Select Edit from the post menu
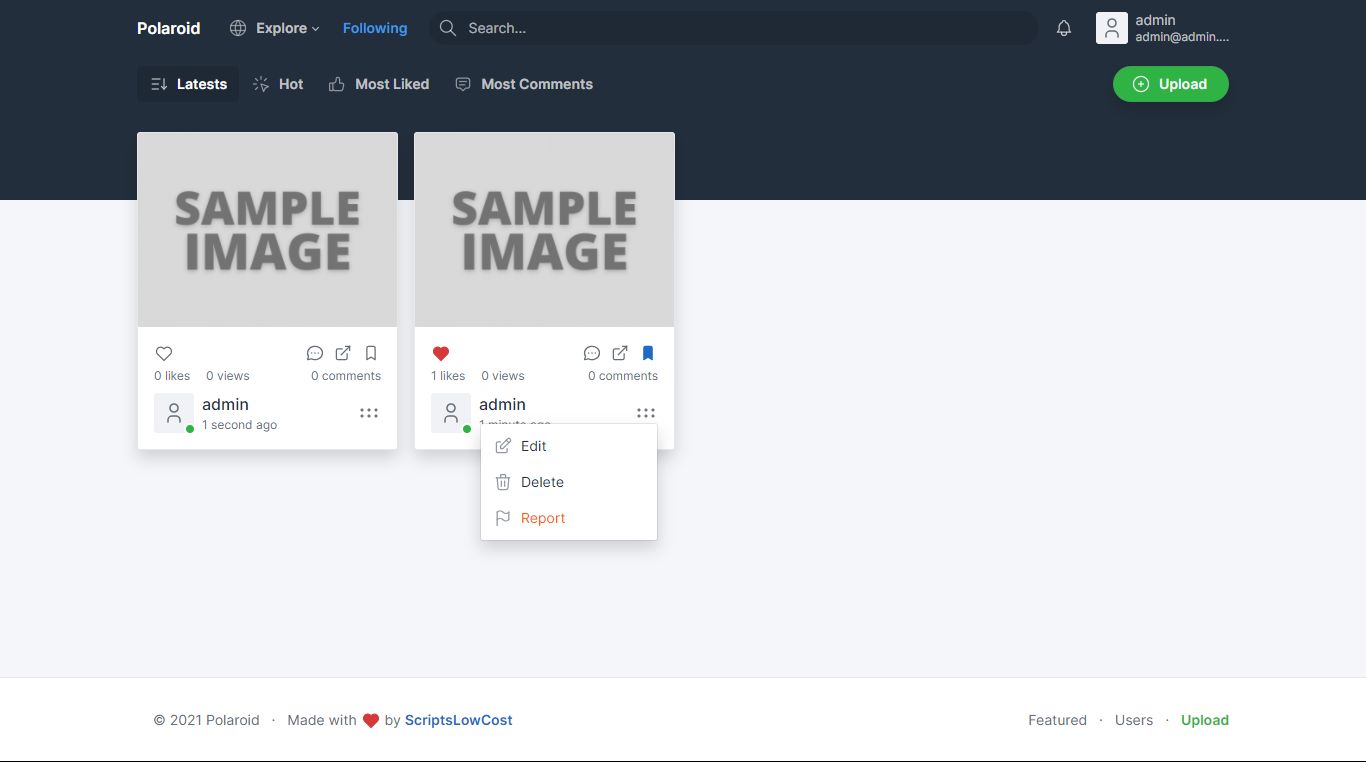 click(x=534, y=446)
